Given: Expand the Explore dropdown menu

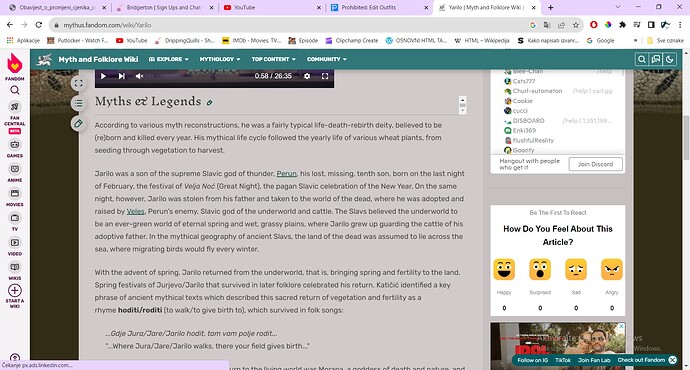Looking at the screenshot, I should pyautogui.click(x=169, y=59).
